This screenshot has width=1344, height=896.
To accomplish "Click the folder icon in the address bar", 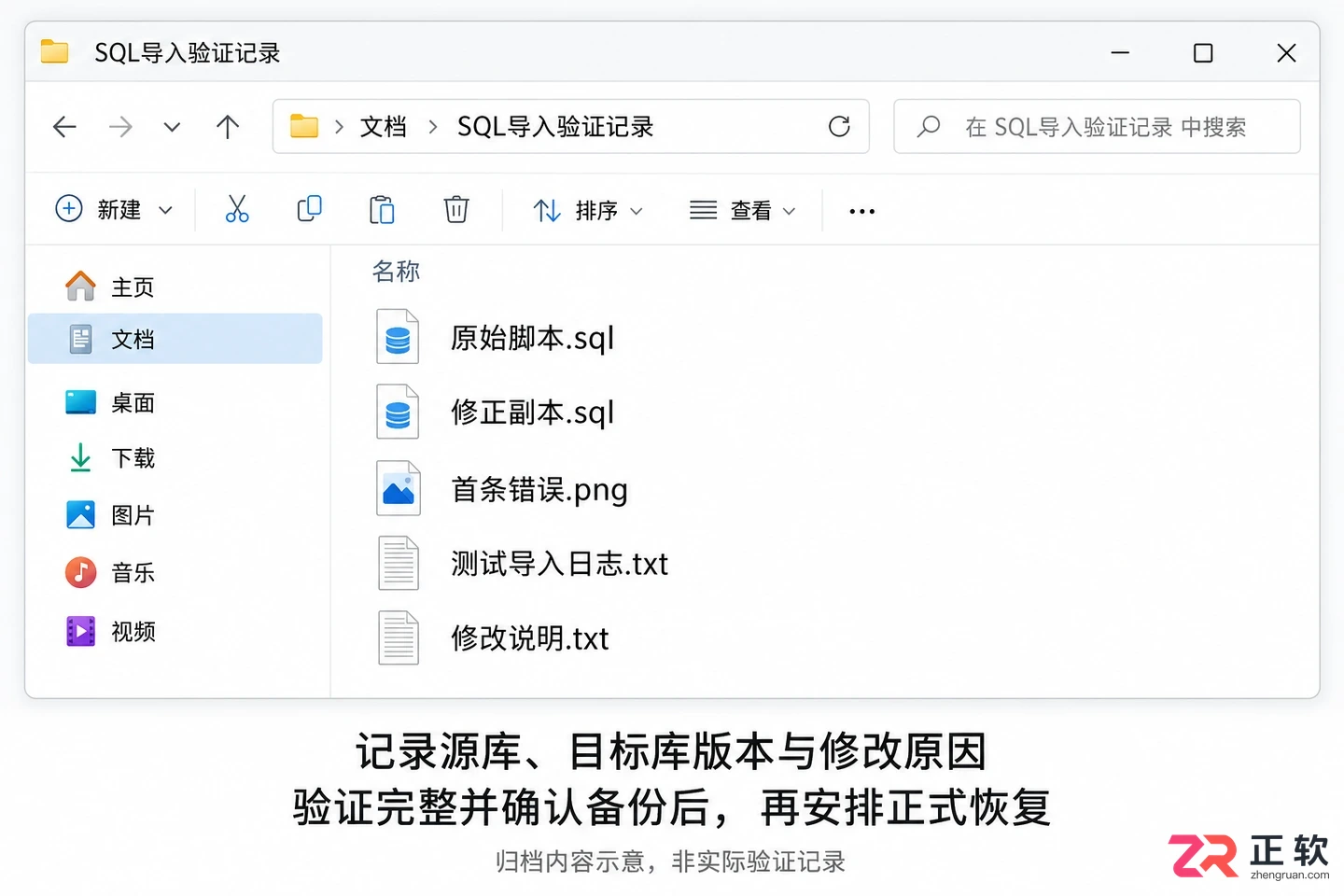I will click(x=304, y=126).
